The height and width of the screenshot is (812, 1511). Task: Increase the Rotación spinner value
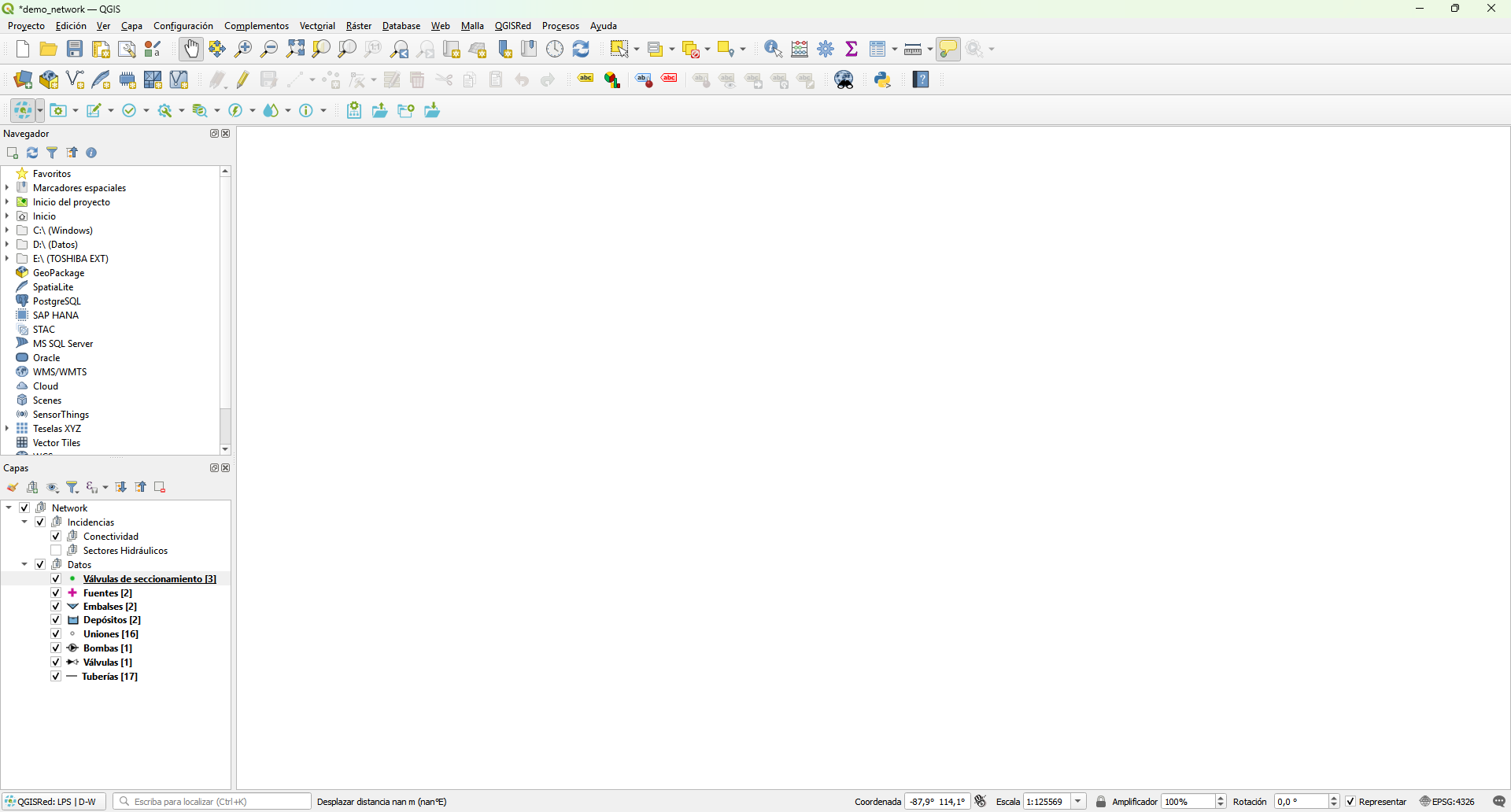(x=1335, y=799)
